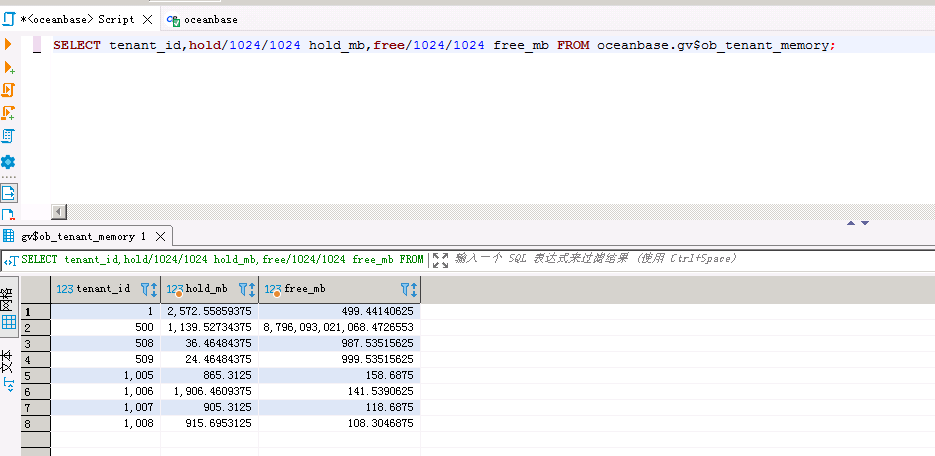Select hold_mb cell 24.46484375

click(209, 359)
